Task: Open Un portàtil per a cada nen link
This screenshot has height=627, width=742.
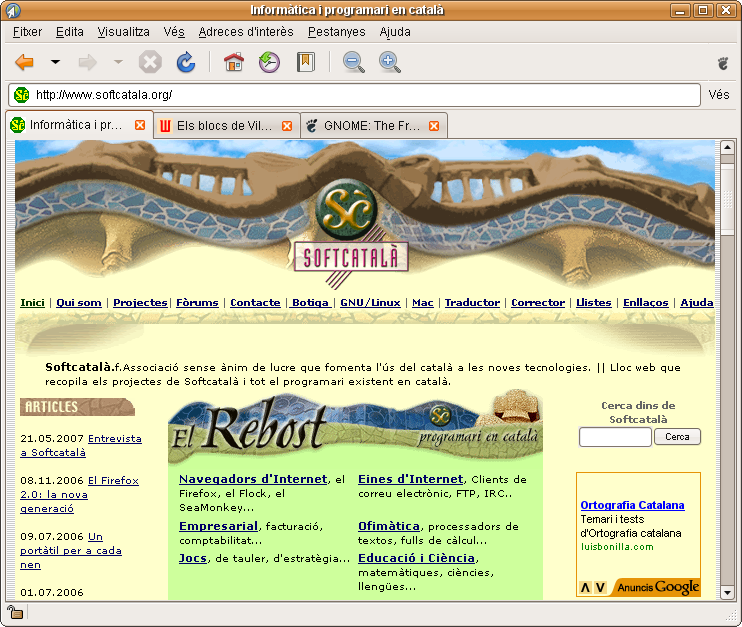Action: (x=71, y=550)
